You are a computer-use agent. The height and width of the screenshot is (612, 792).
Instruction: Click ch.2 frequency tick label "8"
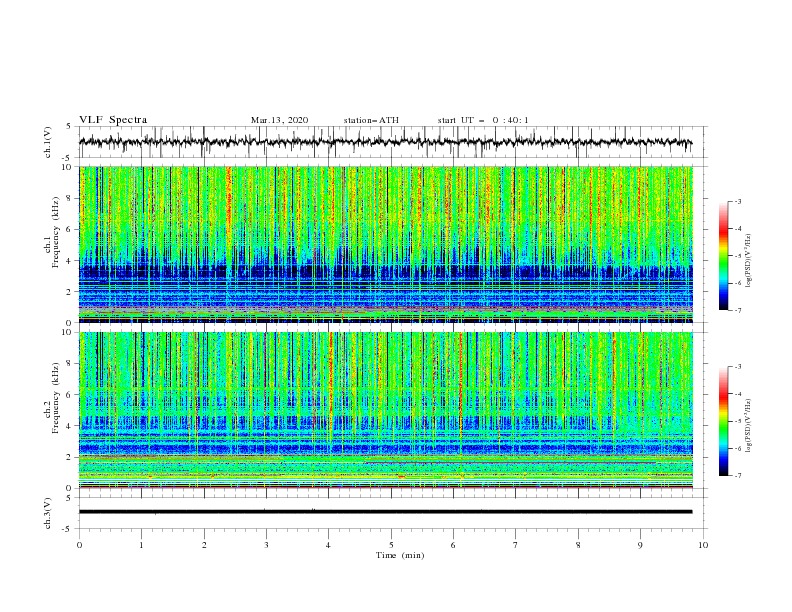[71, 364]
